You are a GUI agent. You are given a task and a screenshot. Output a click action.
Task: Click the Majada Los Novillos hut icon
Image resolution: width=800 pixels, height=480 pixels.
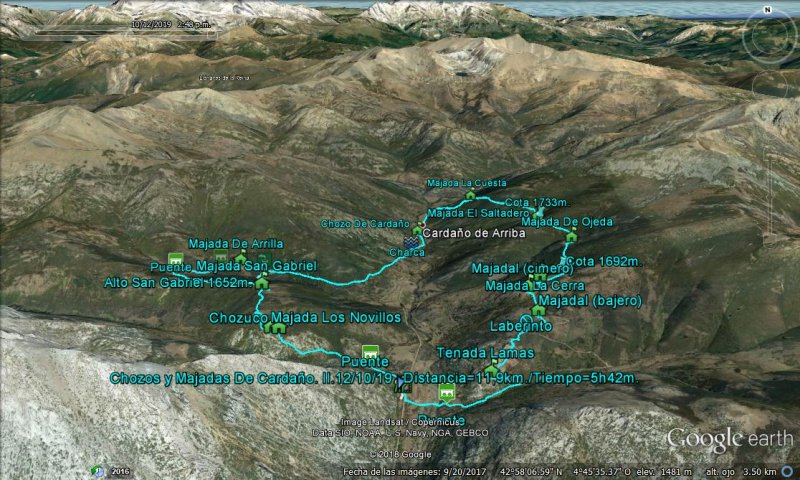[x=279, y=328]
